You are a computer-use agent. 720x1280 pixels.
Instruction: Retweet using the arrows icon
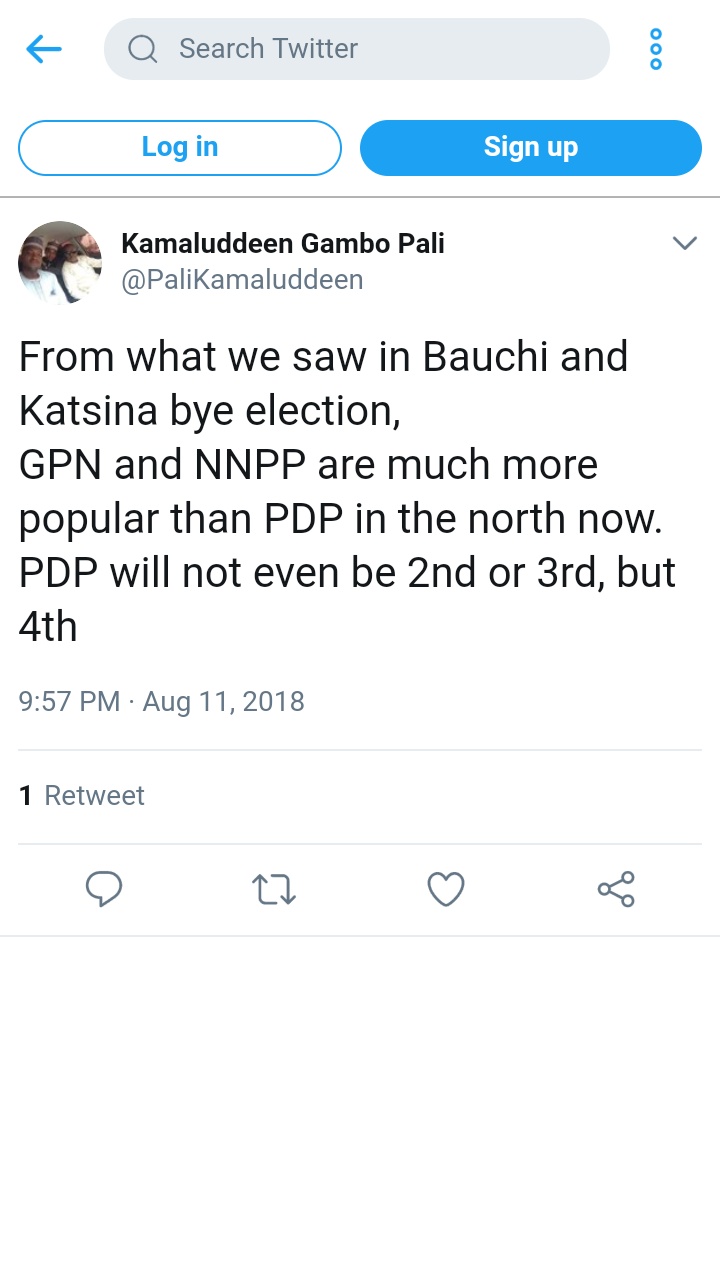point(274,889)
